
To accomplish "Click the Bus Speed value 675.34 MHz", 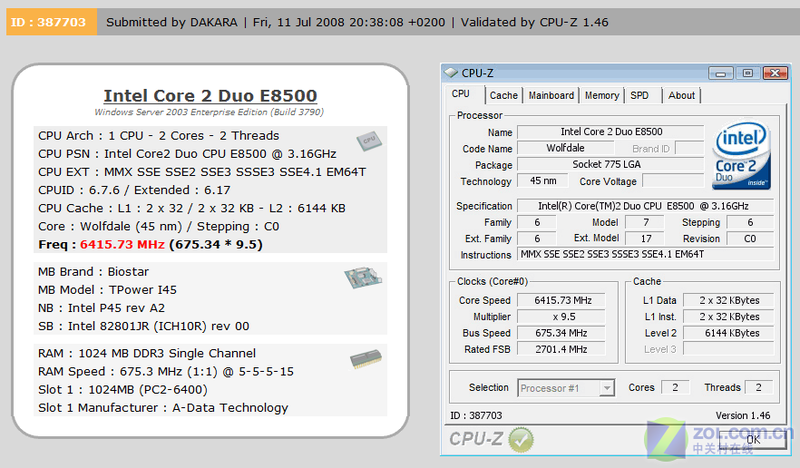I will click(561, 333).
